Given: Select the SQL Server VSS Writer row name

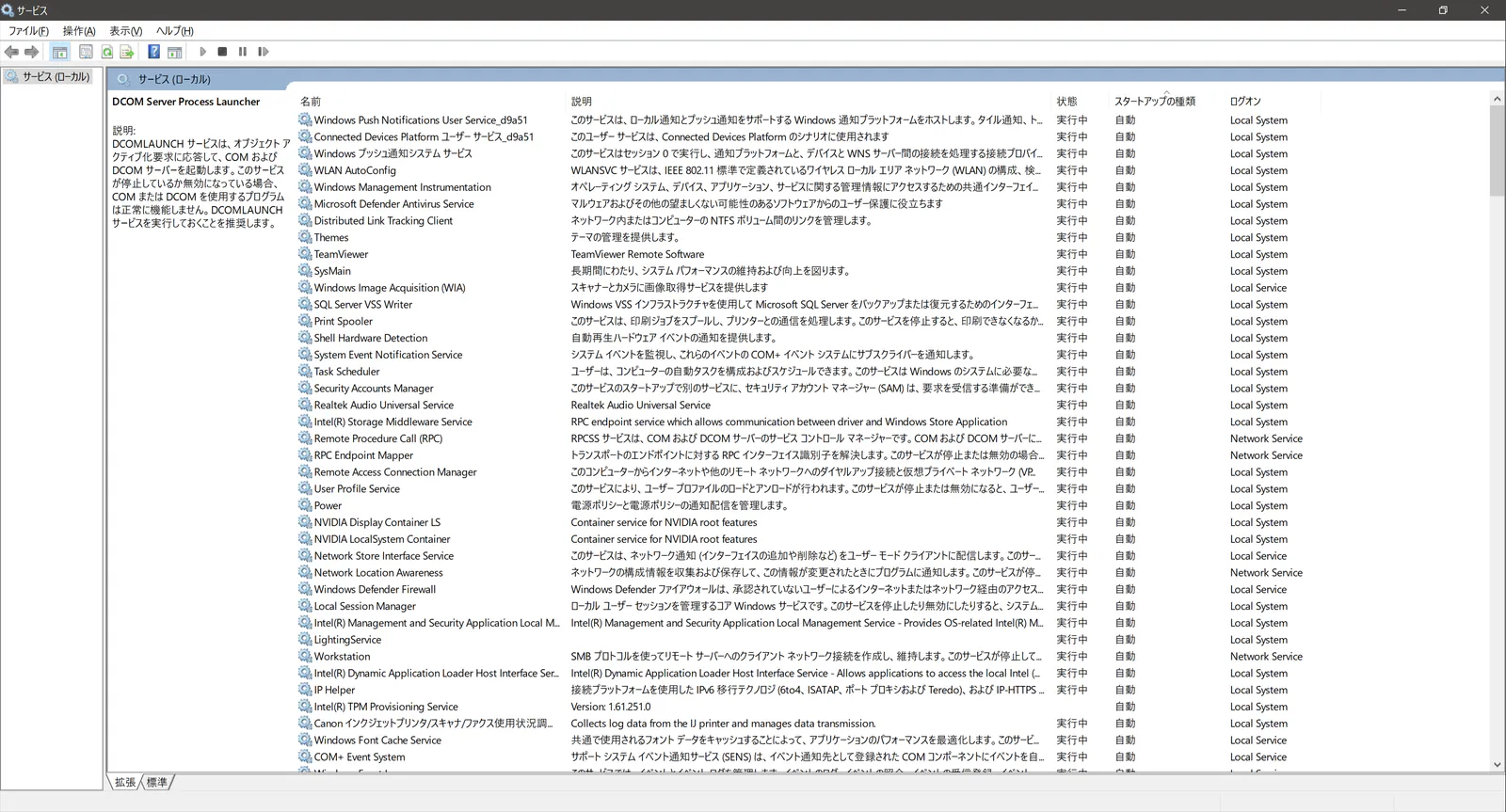Looking at the screenshot, I should click(363, 305).
